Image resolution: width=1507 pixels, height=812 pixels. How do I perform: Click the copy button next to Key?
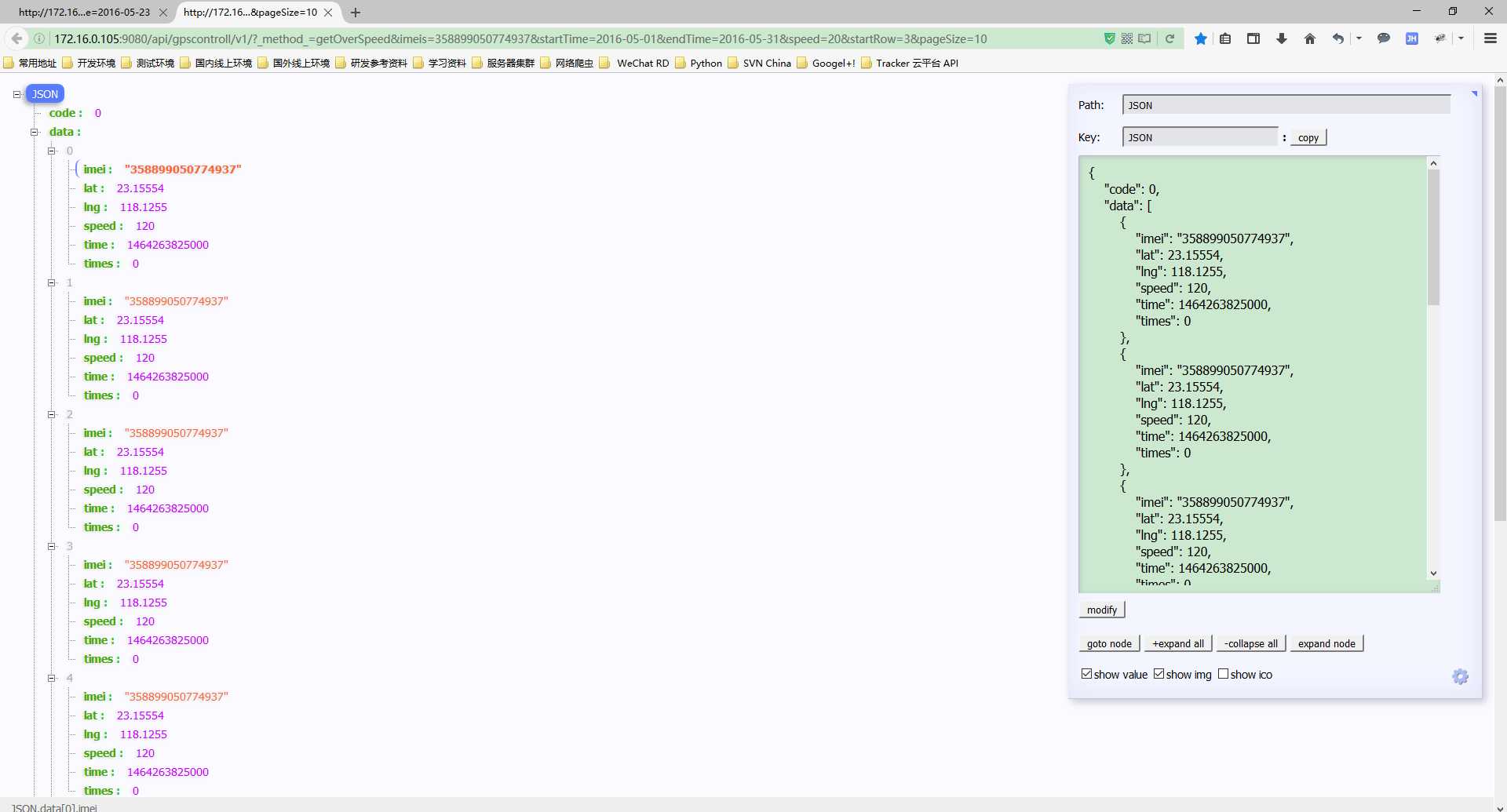coord(1308,137)
